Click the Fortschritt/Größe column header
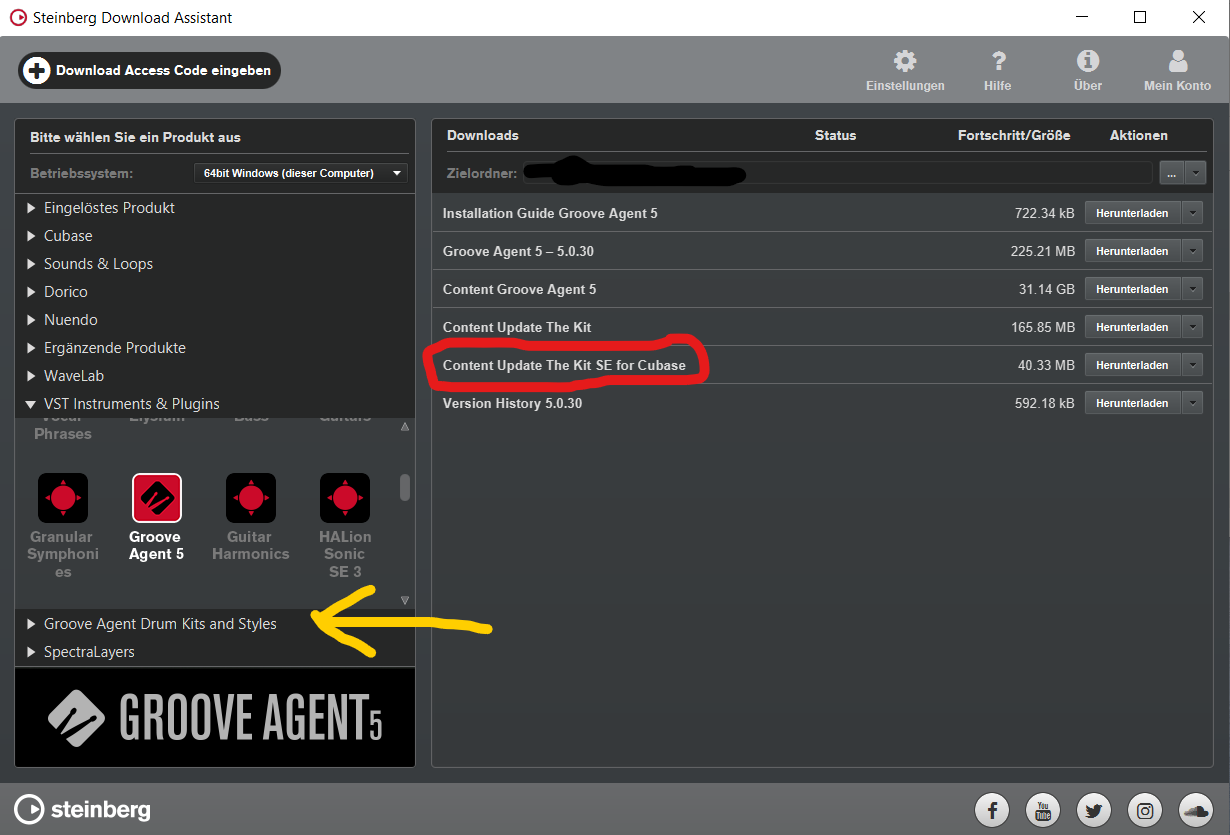Image resolution: width=1230 pixels, height=835 pixels. click(1014, 135)
